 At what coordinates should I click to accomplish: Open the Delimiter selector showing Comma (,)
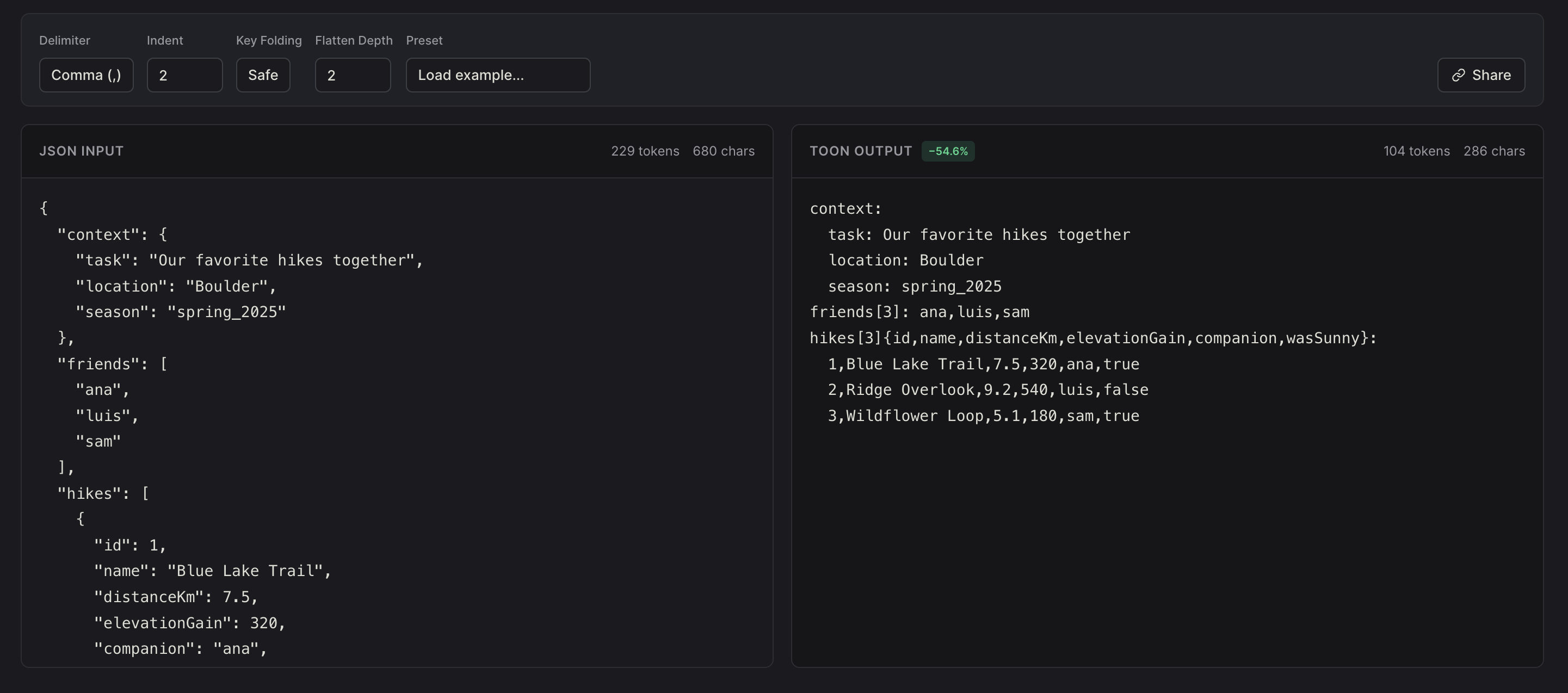click(86, 75)
